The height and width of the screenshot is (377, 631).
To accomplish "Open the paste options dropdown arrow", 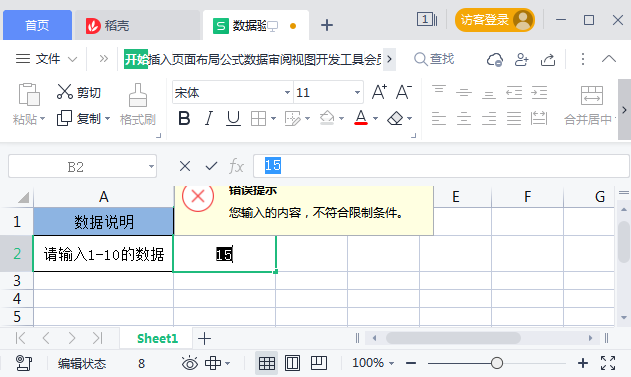I will click(x=42, y=119).
